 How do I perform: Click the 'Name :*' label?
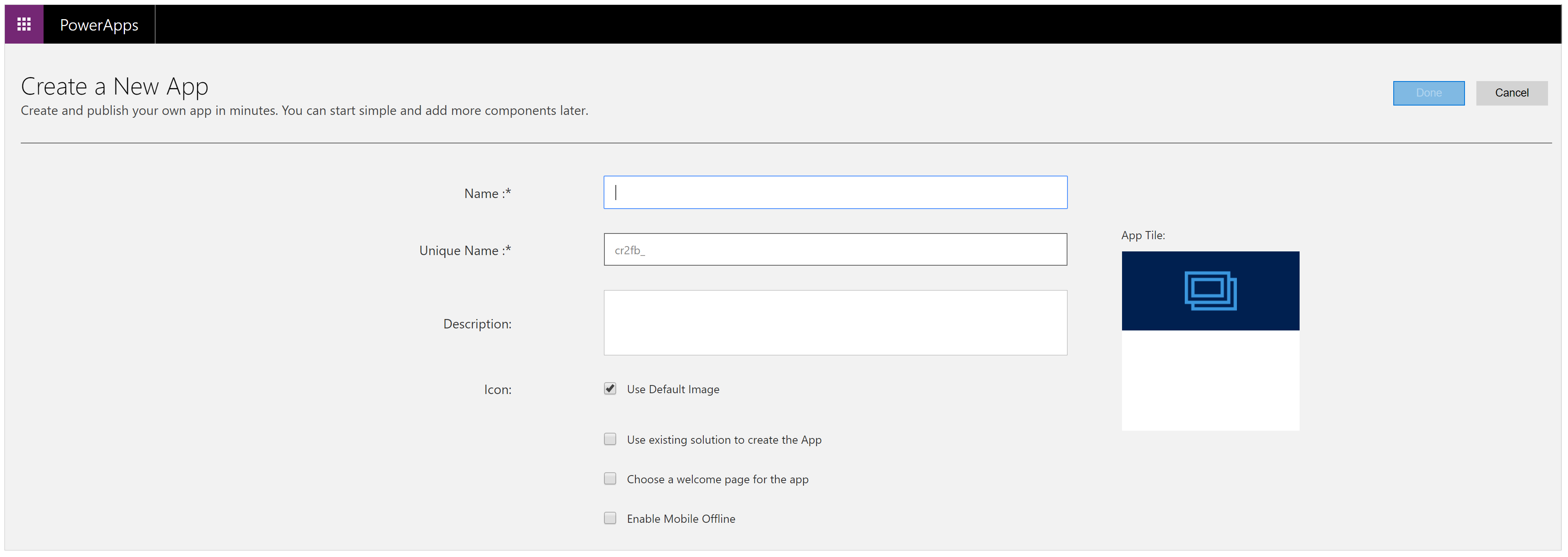point(488,194)
